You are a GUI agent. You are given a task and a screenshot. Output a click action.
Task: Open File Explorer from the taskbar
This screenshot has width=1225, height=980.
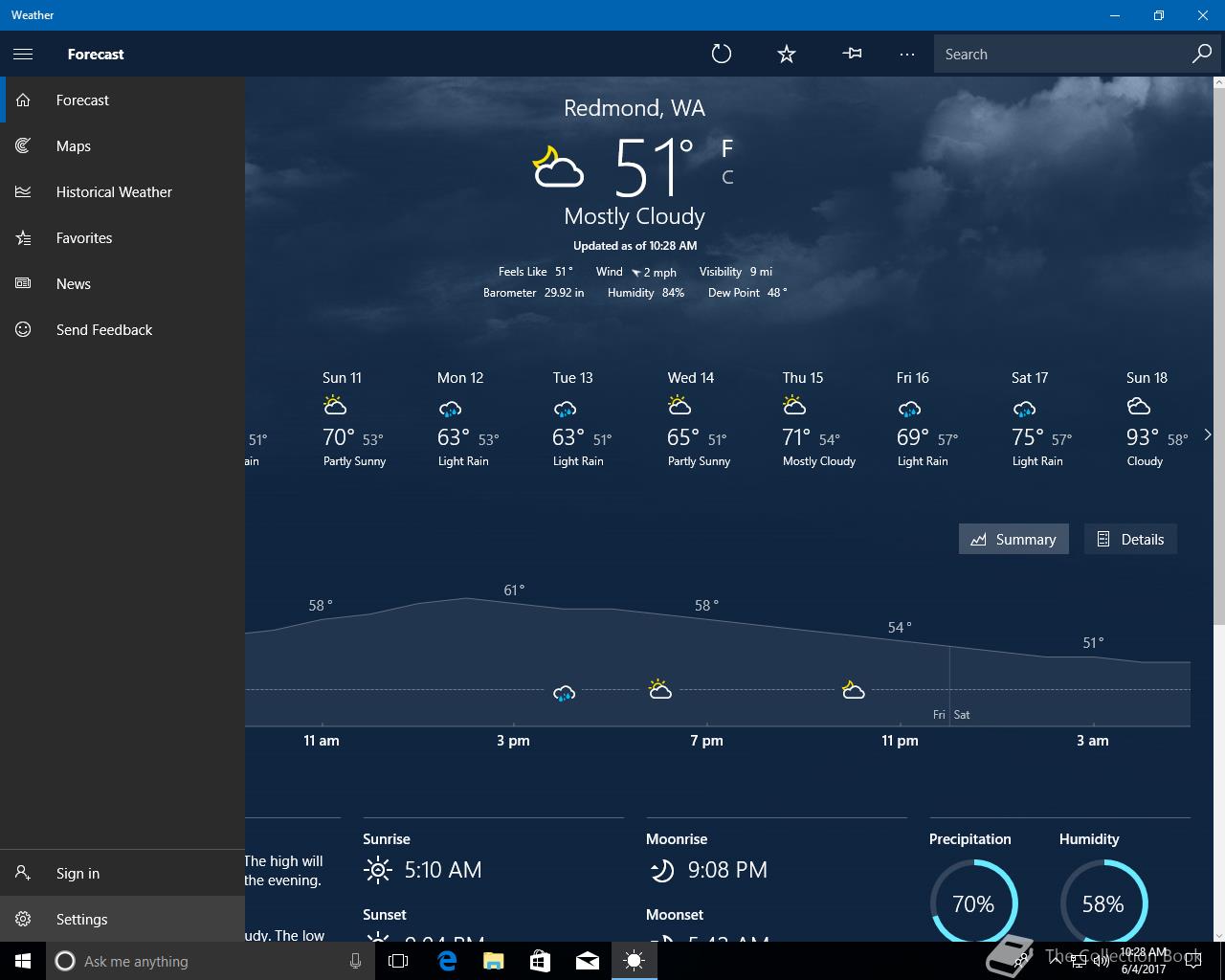[x=493, y=961]
